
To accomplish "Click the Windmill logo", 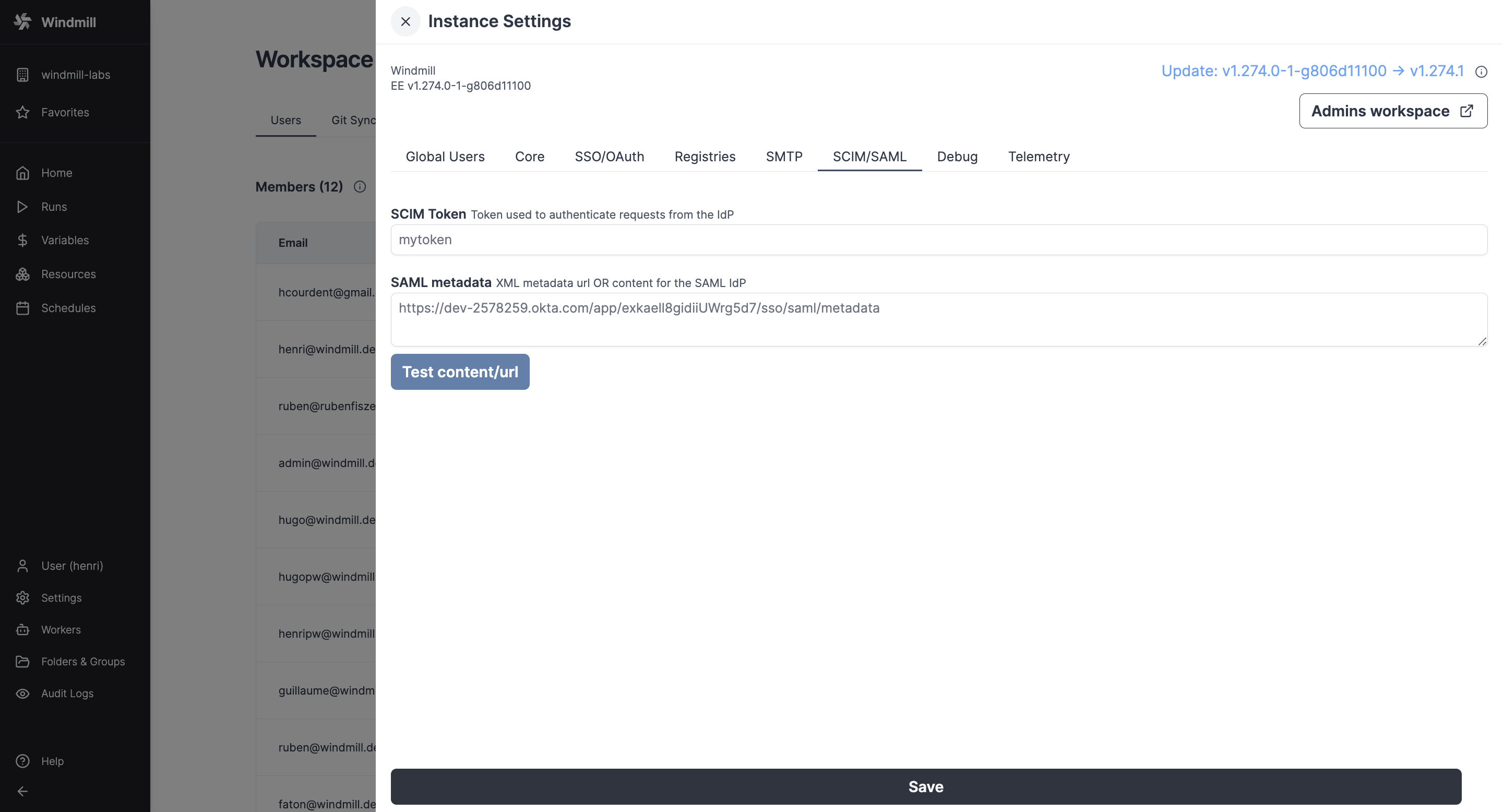I will coord(55,22).
